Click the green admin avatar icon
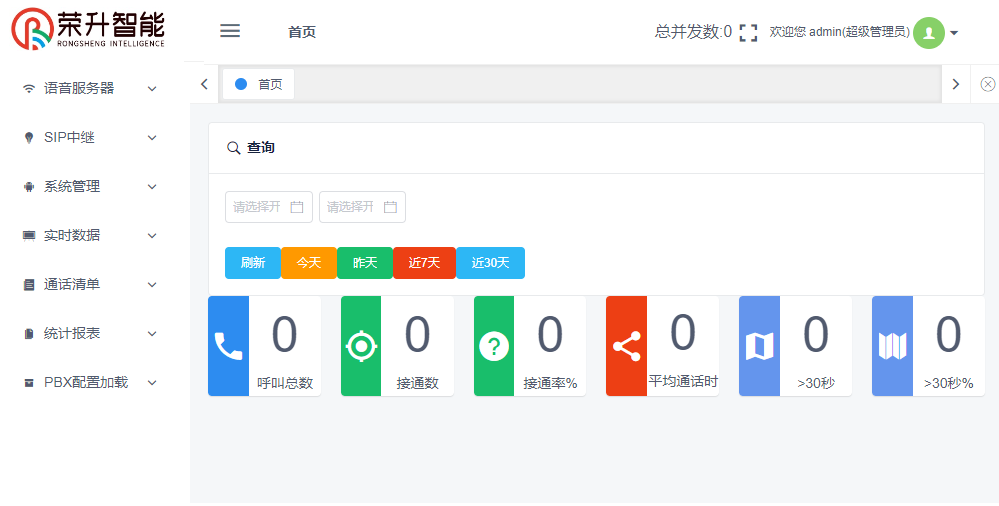This screenshot has height=506, width=999. click(929, 33)
